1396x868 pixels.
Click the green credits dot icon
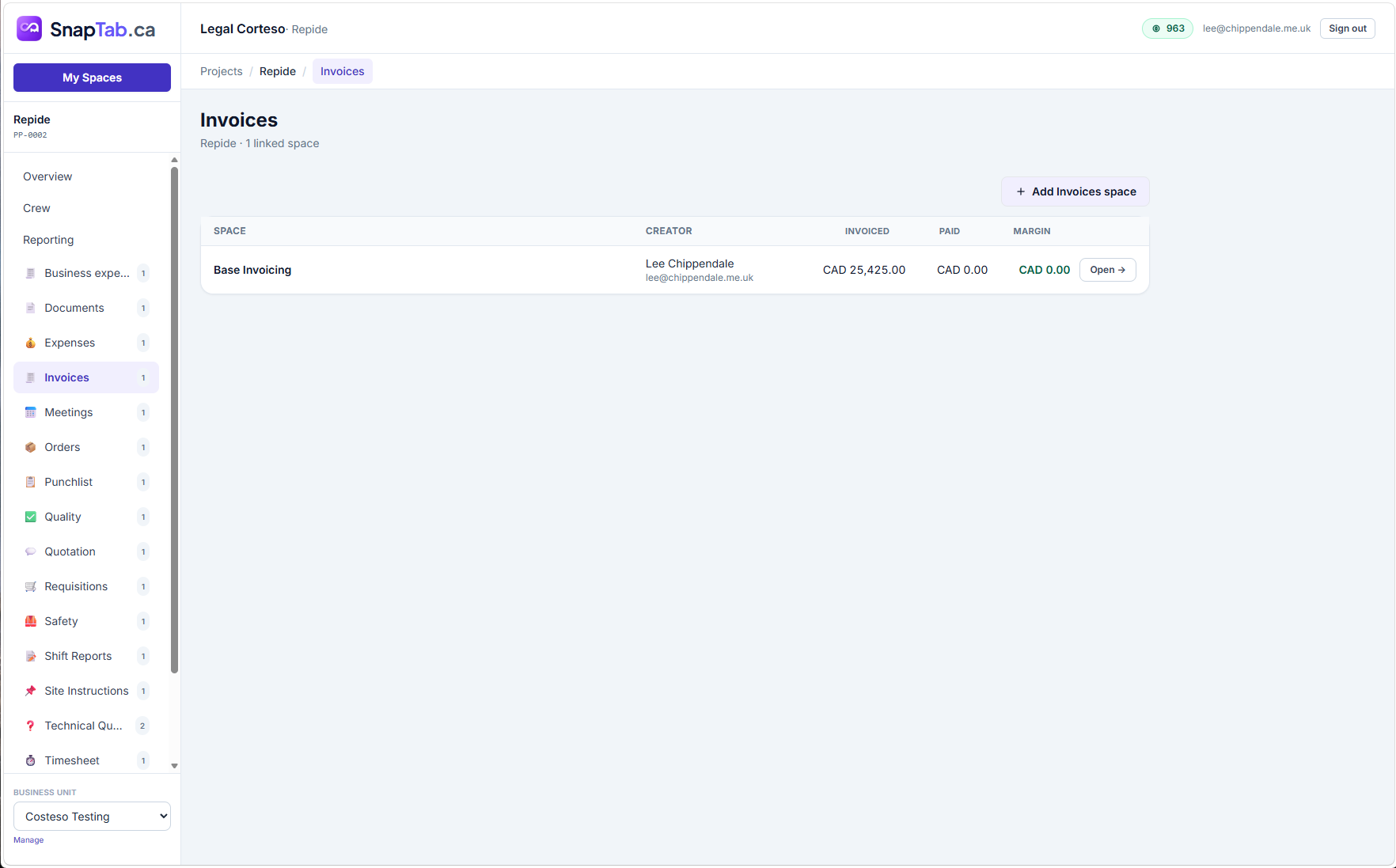1156,28
